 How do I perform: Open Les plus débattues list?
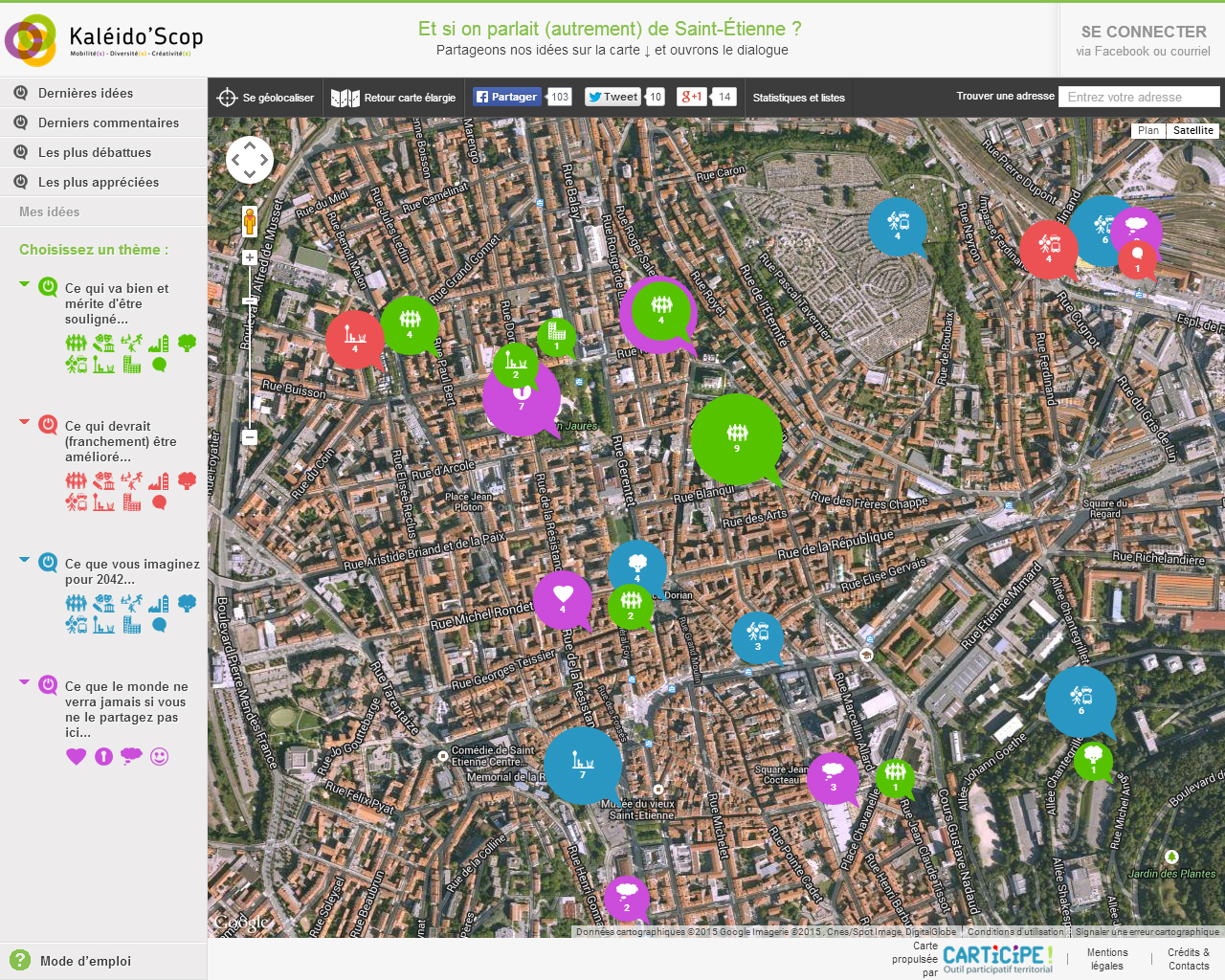(94, 152)
